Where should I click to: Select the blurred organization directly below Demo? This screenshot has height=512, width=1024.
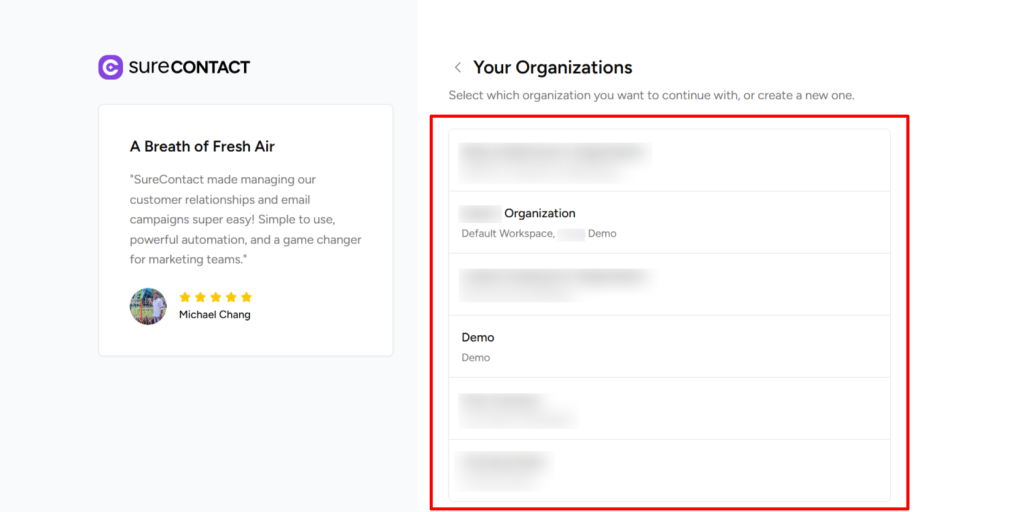point(669,408)
